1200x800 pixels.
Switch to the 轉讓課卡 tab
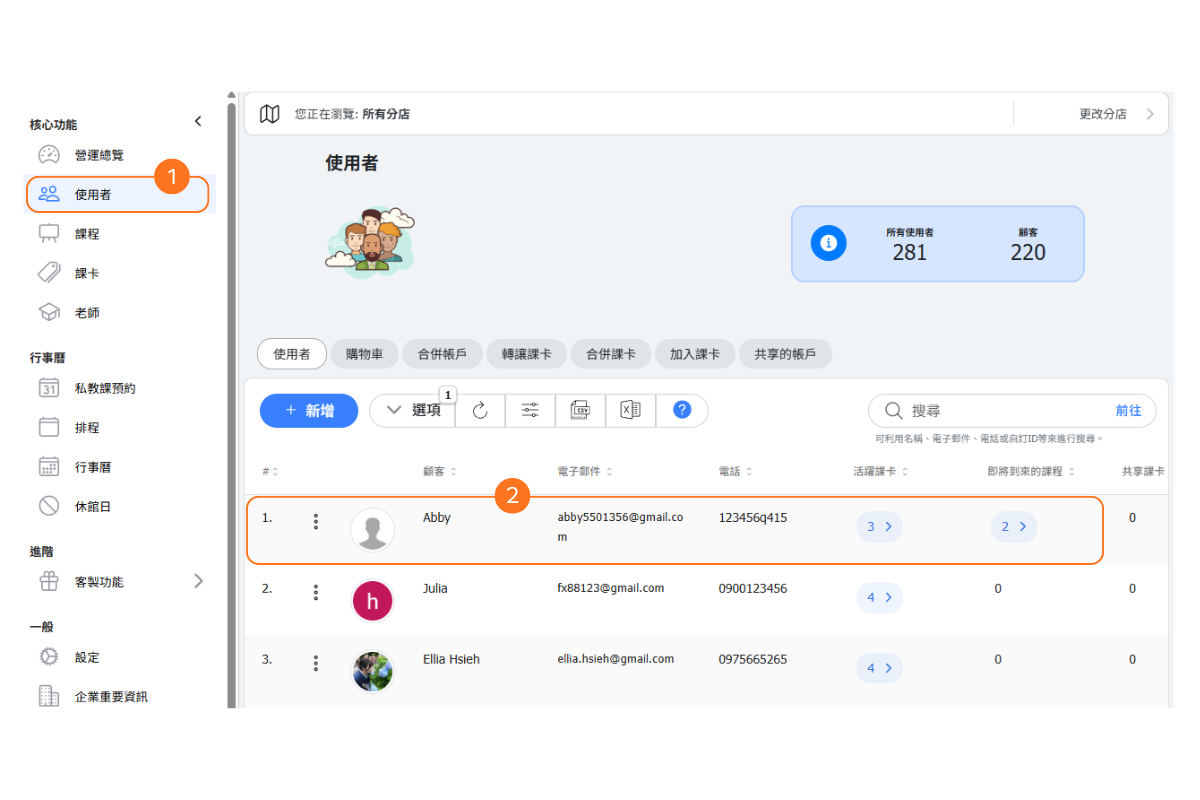tap(526, 354)
